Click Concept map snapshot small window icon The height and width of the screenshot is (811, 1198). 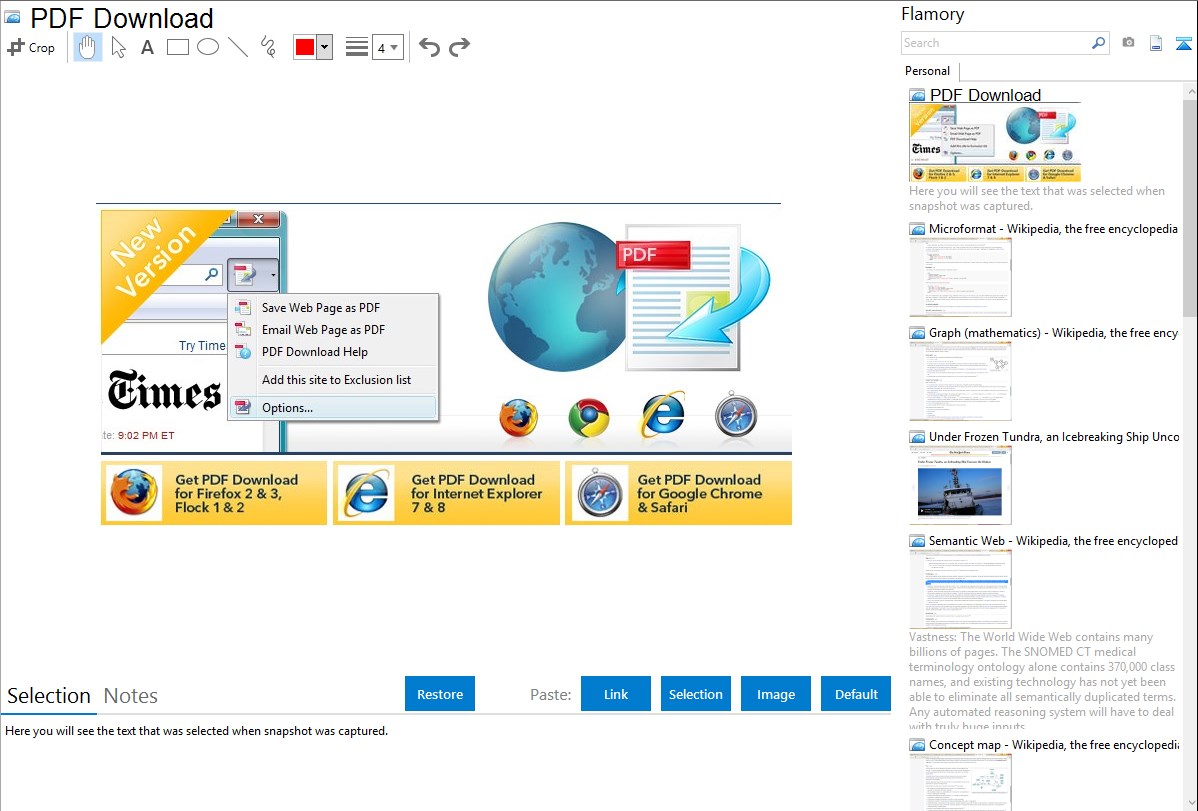point(917,745)
